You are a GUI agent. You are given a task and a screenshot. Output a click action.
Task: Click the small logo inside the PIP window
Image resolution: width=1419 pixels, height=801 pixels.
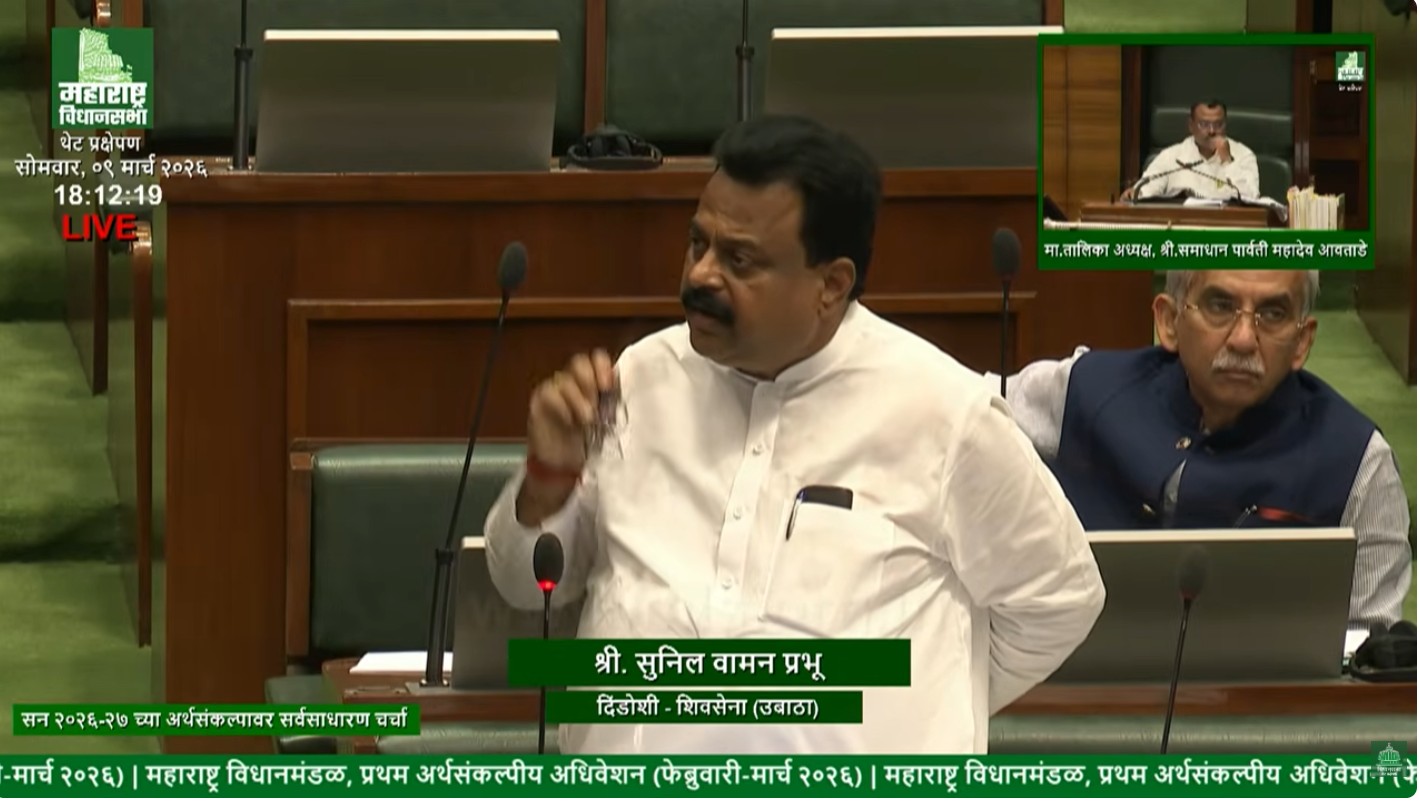coord(1352,64)
